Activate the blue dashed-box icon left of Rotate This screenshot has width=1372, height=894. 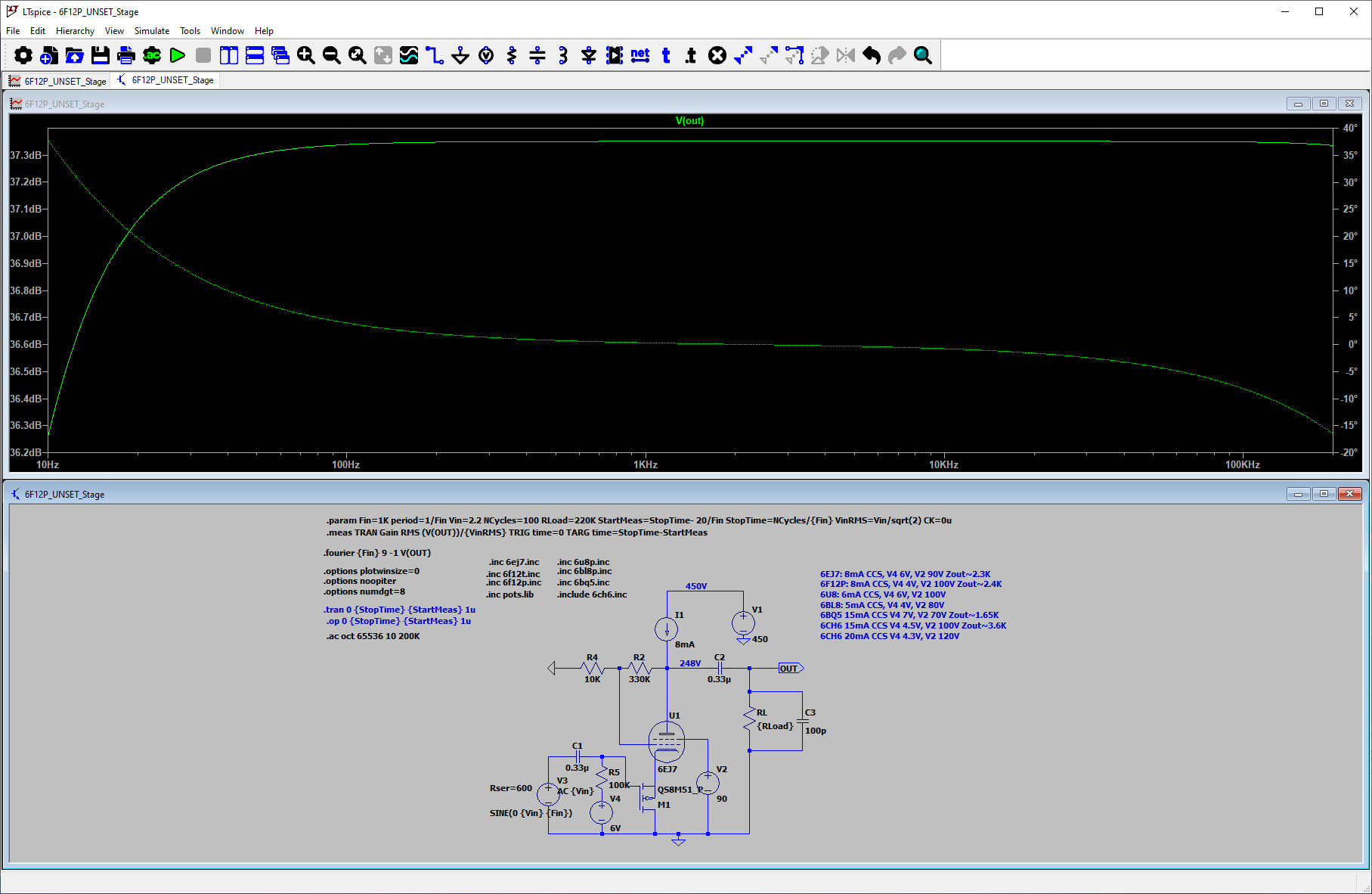coord(794,55)
